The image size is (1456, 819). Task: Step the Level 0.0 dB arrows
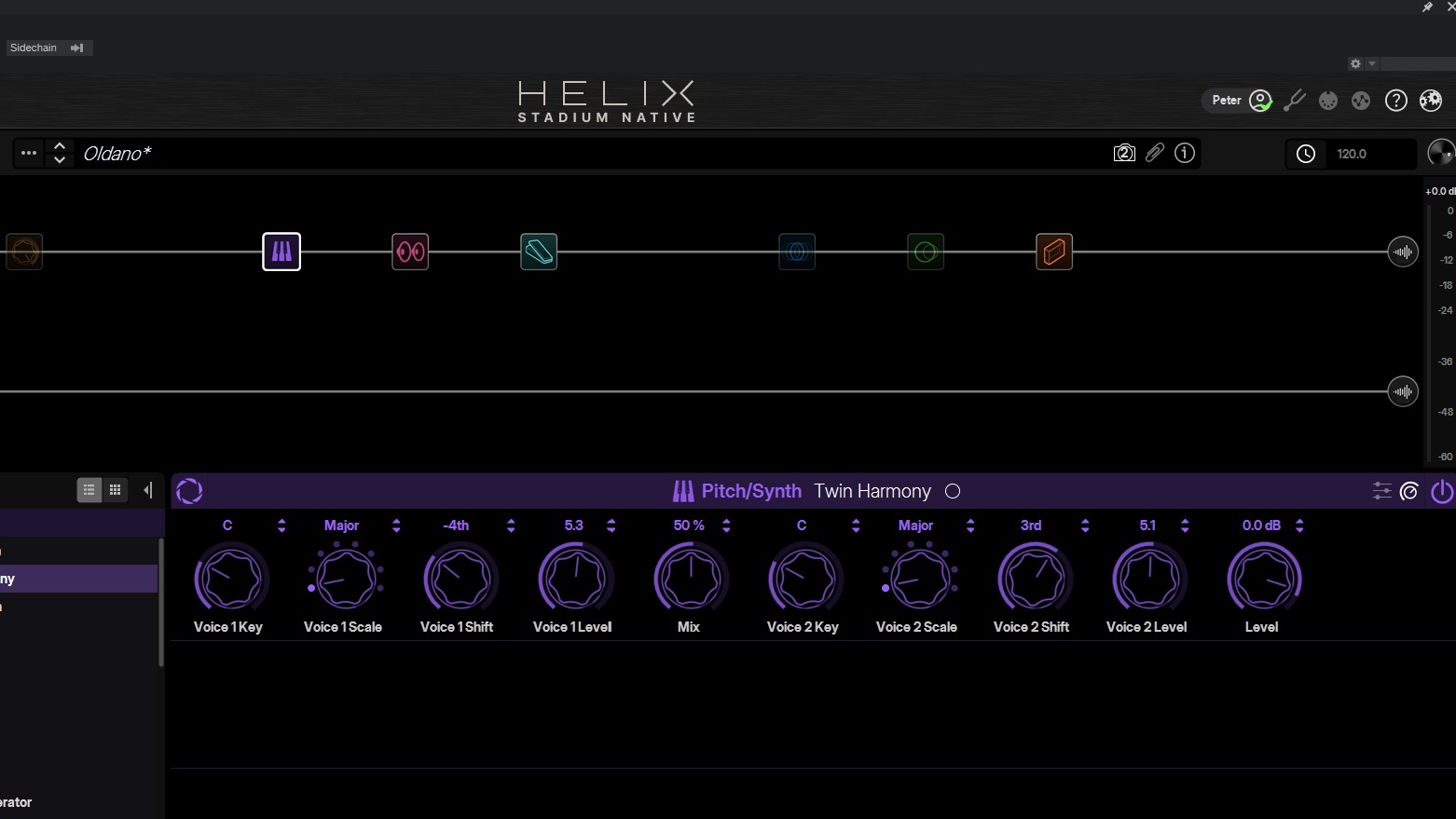1299,526
